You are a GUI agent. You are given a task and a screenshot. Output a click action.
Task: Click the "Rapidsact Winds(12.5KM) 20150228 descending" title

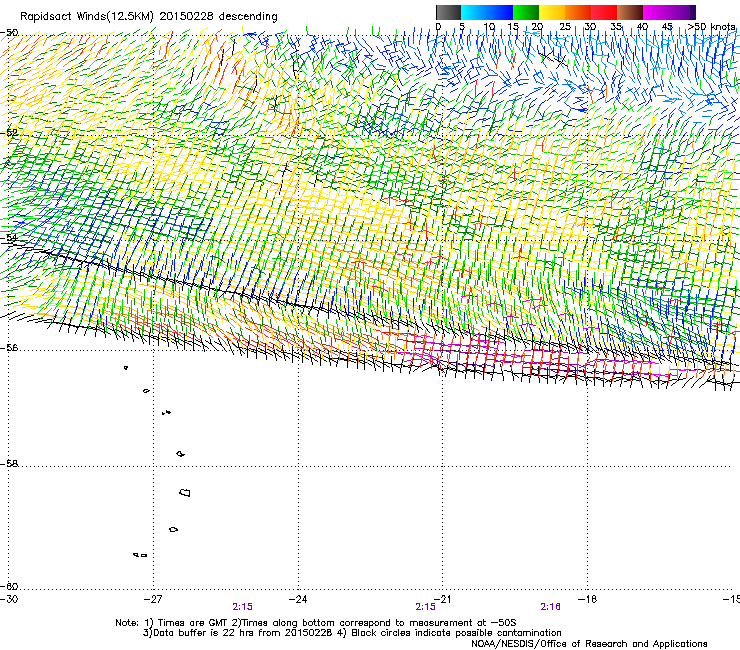149,17
